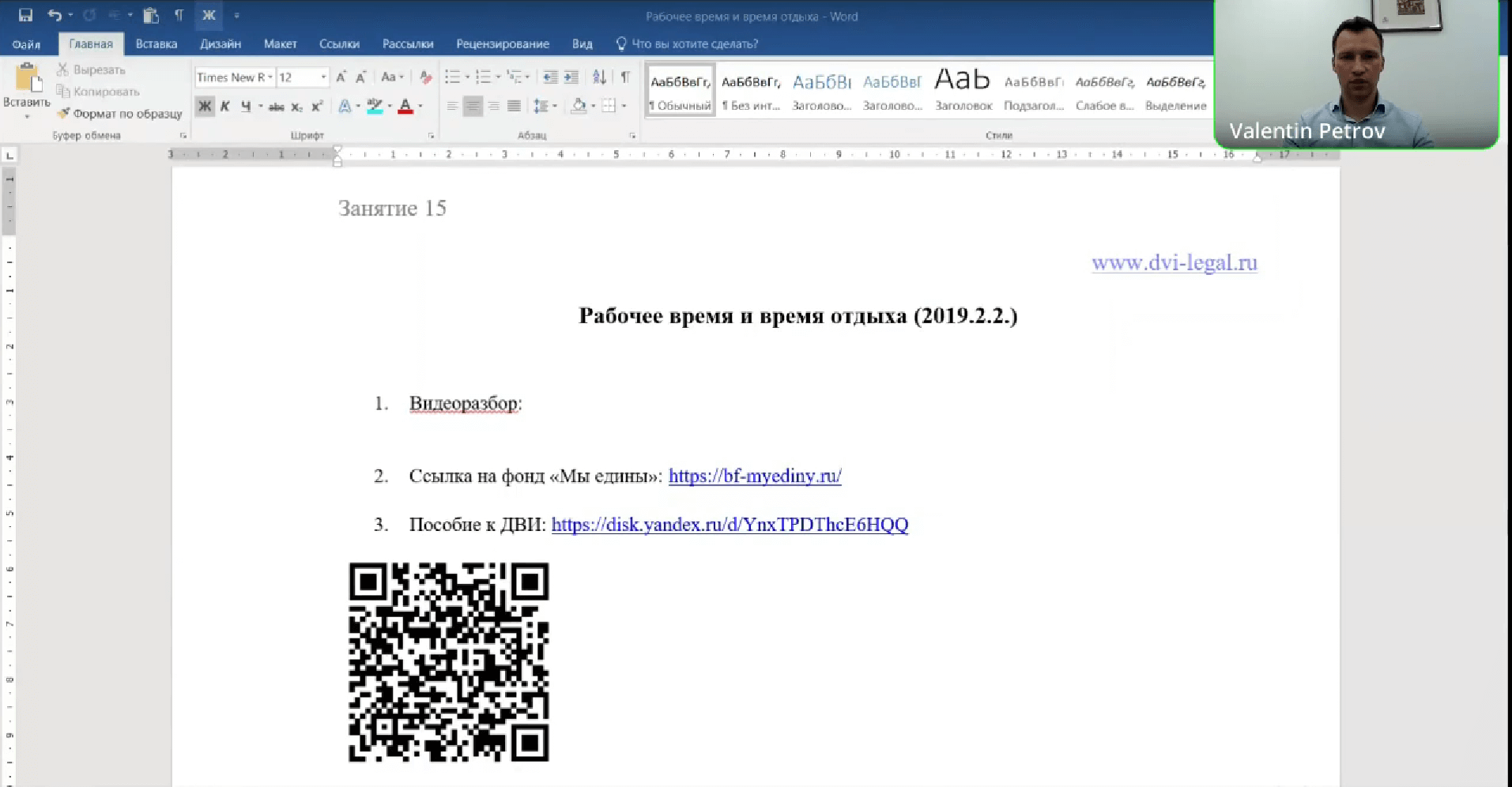The height and width of the screenshot is (787, 1512).
Task: Open the Файл menu
Action: click(x=27, y=44)
